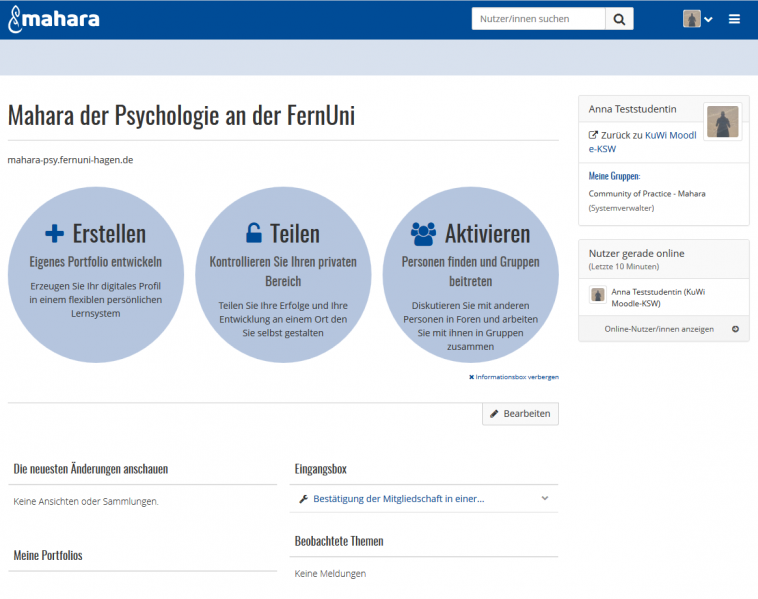Click the Beobachtete Themen heading
Image resolution: width=758 pixels, height=599 pixels.
[x=339, y=541]
